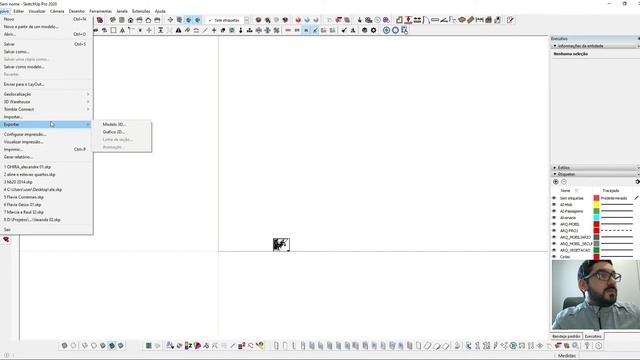Screen dimensions: 640x360
Task: Click the green swatch of ARQ_VEGETACAO tag
Action: pyautogui.click(x=596, y=250)
